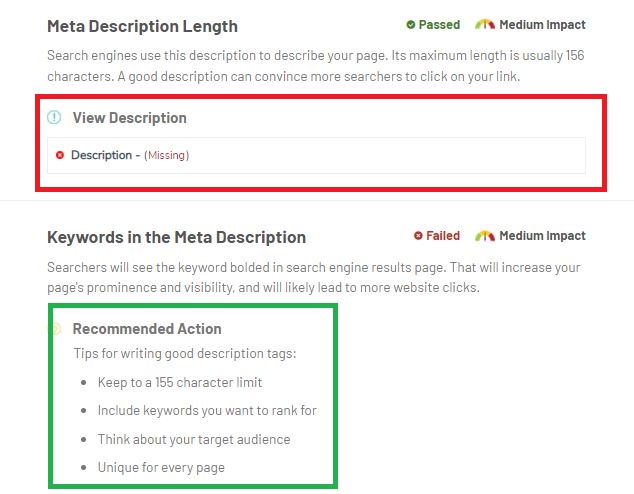Viewport: 634px width, 494px height.
Task: Click Keywords section Medium Impact gauge icon
Action: click(x=485, y=236)
